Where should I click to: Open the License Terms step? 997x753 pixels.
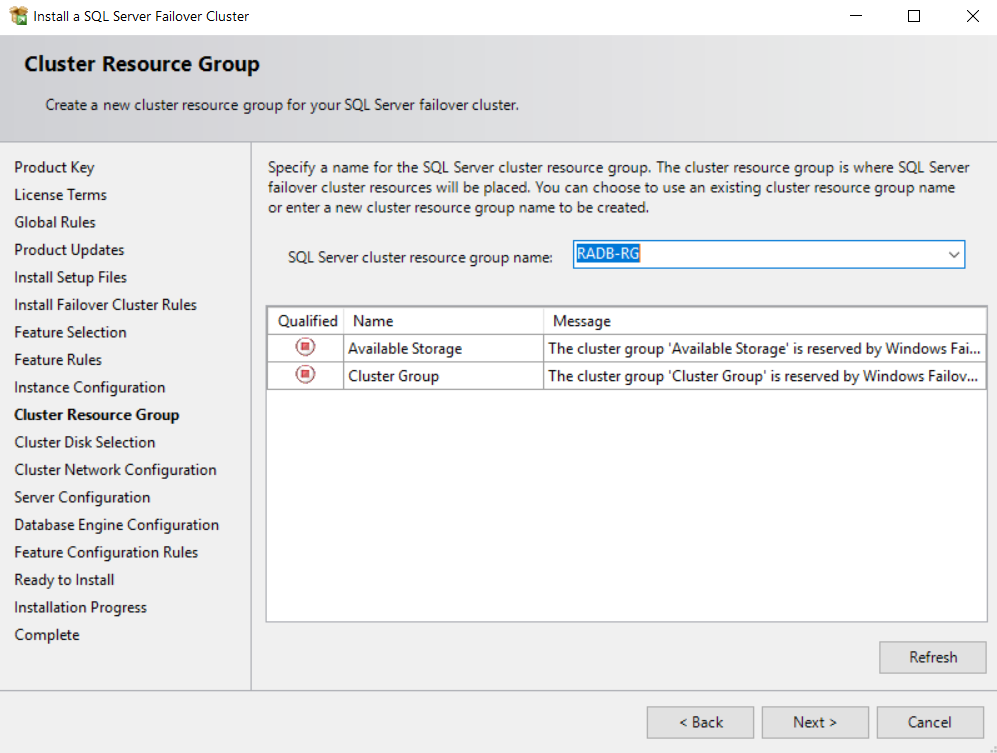(x=60, y=195)
